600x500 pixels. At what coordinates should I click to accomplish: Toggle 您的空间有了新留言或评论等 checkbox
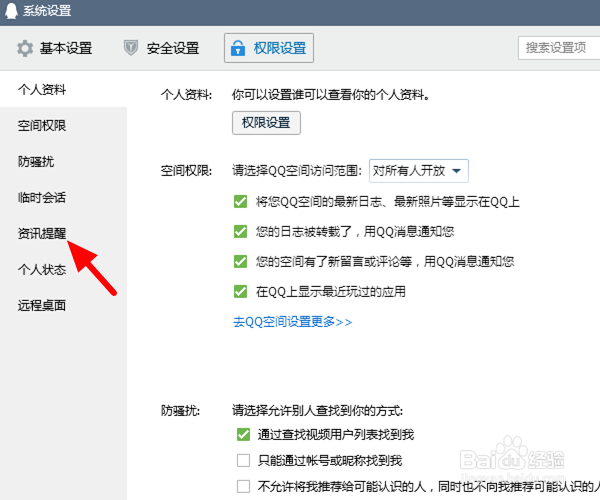point(240,262)
